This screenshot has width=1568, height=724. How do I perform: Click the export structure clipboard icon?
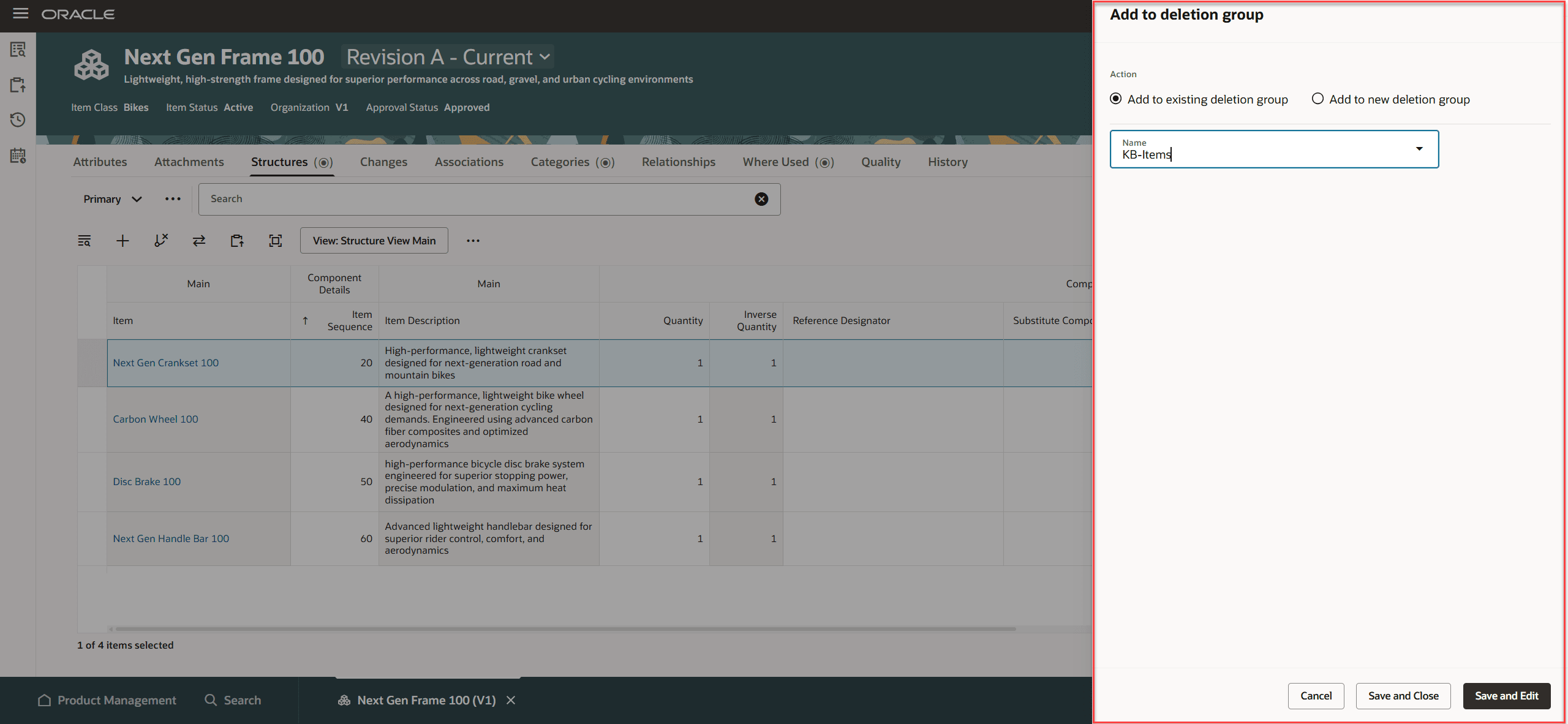pyautogui.click(x=237, y=241)
